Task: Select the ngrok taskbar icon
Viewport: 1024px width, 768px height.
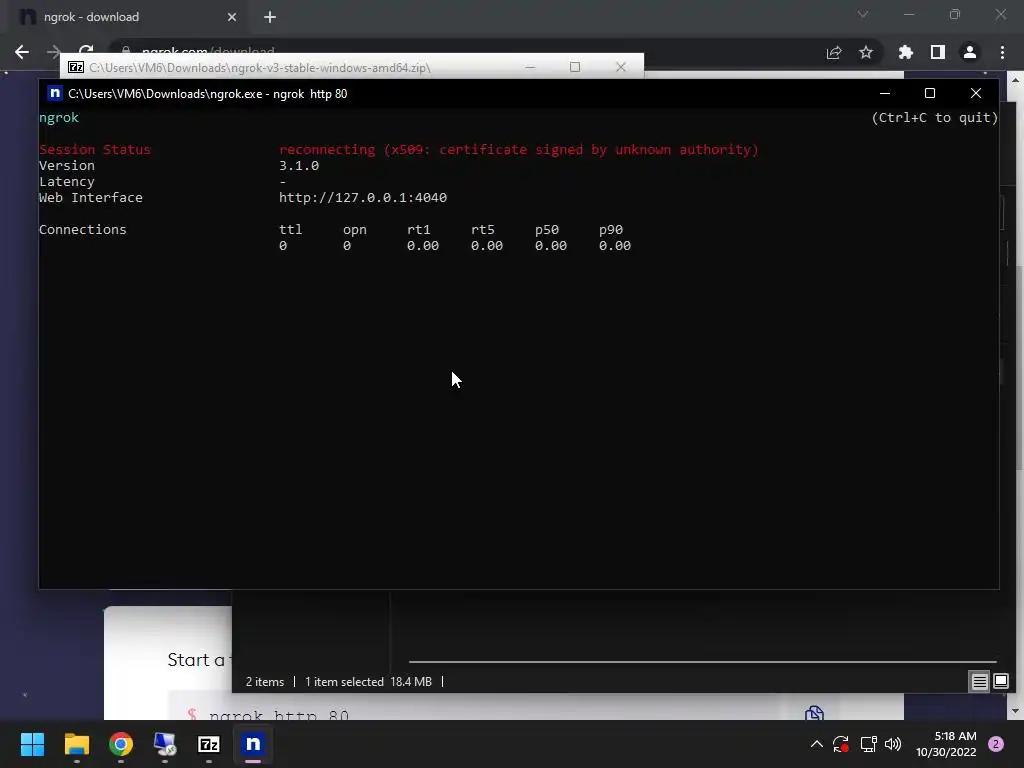Action: click(x=253, y=744)
